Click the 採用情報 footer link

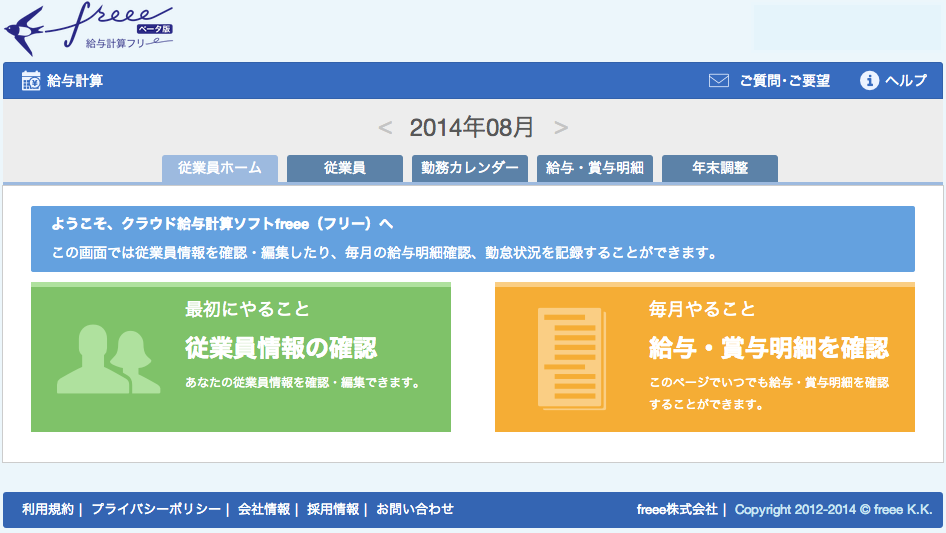tap(333, 509)
